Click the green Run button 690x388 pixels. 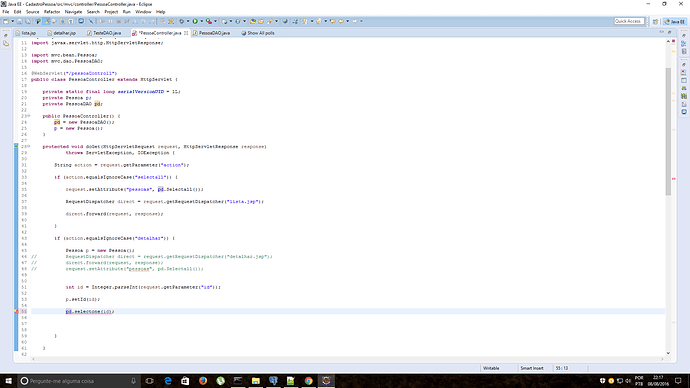point(195,21)
